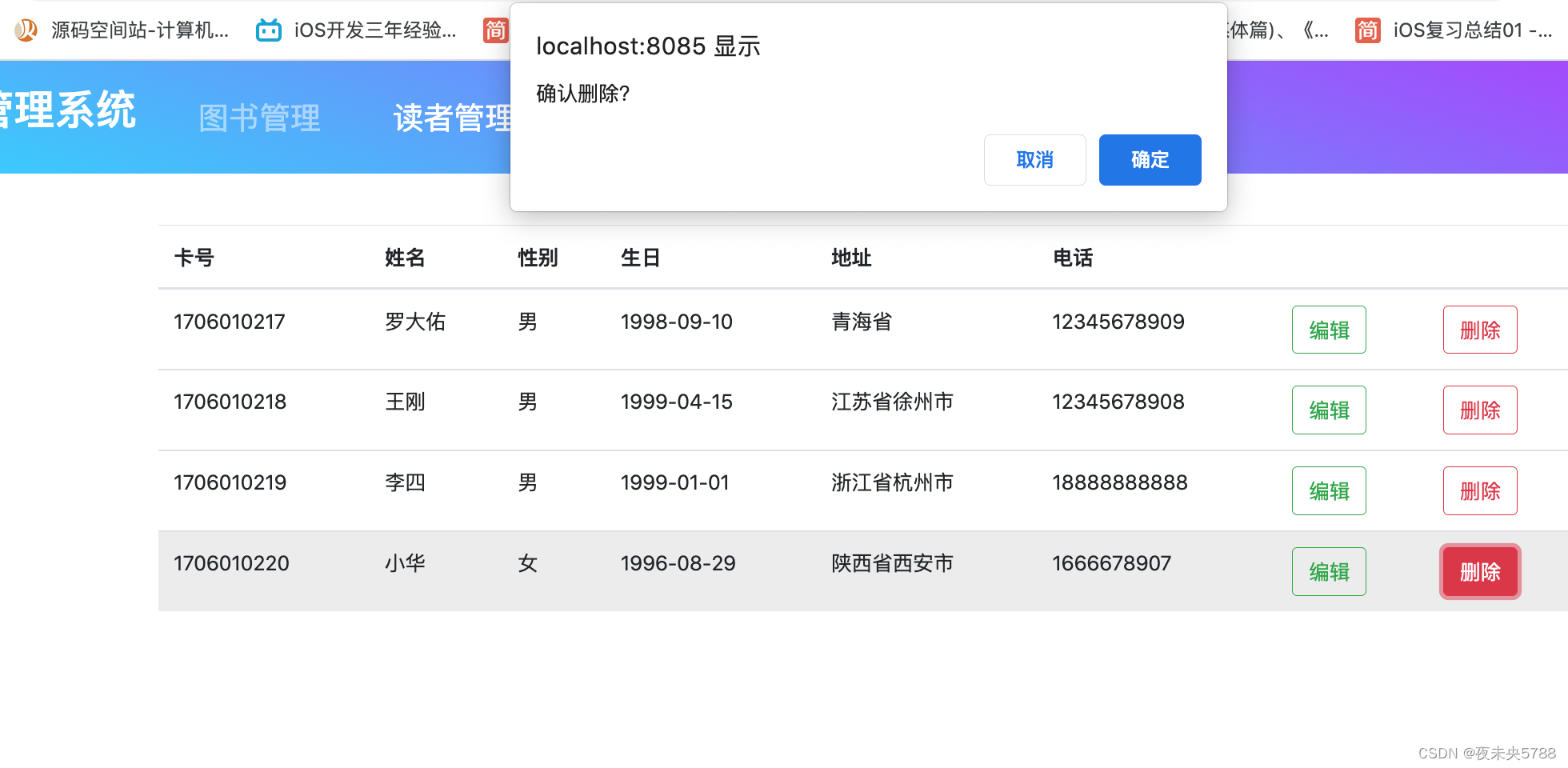Click the 源码空间站 bookmark favicon

pyautogui.click(x=26, y=30)
